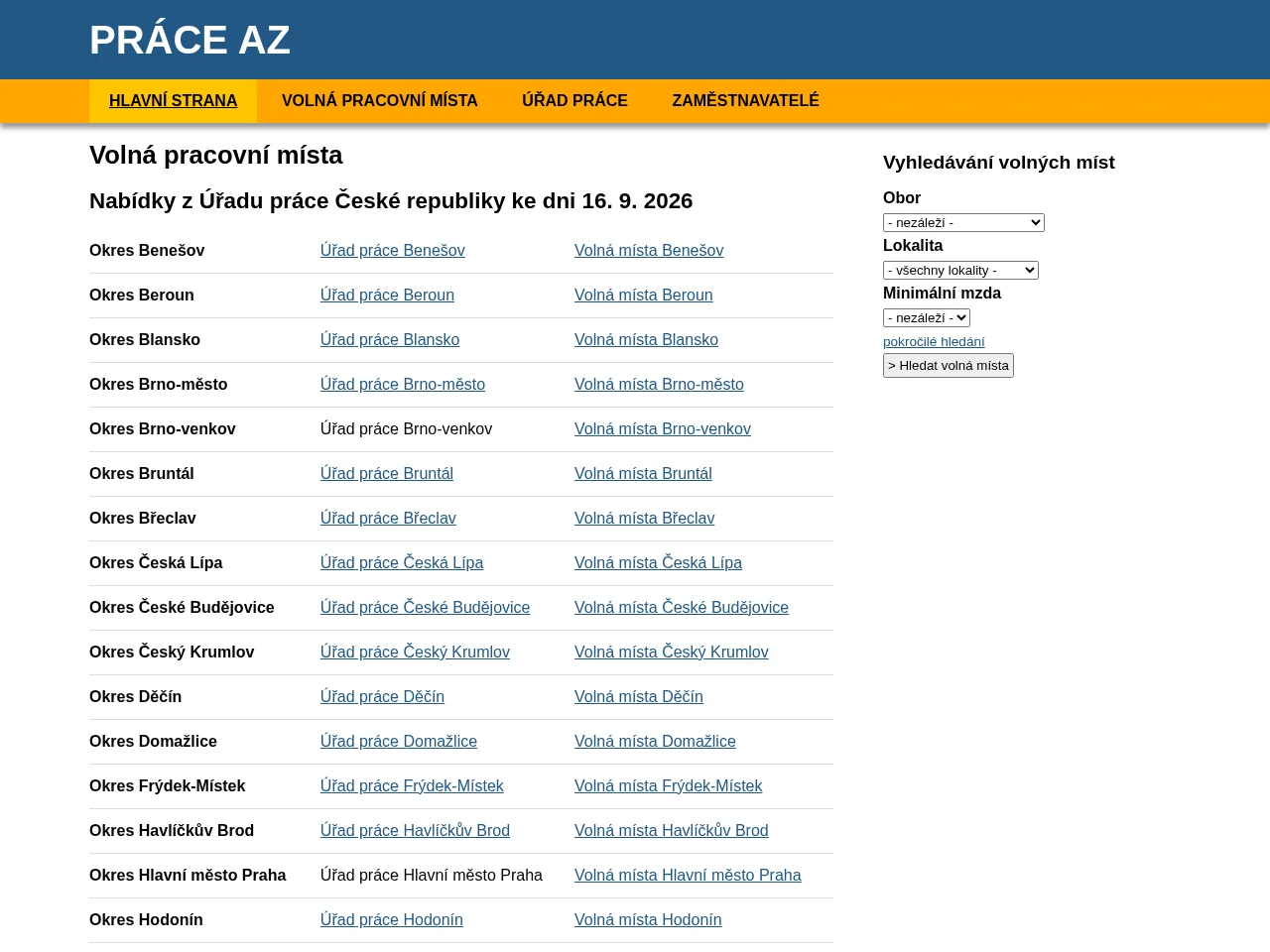
Task: Click the Okres Hodonín row label
Action: (x=146, y=920)
